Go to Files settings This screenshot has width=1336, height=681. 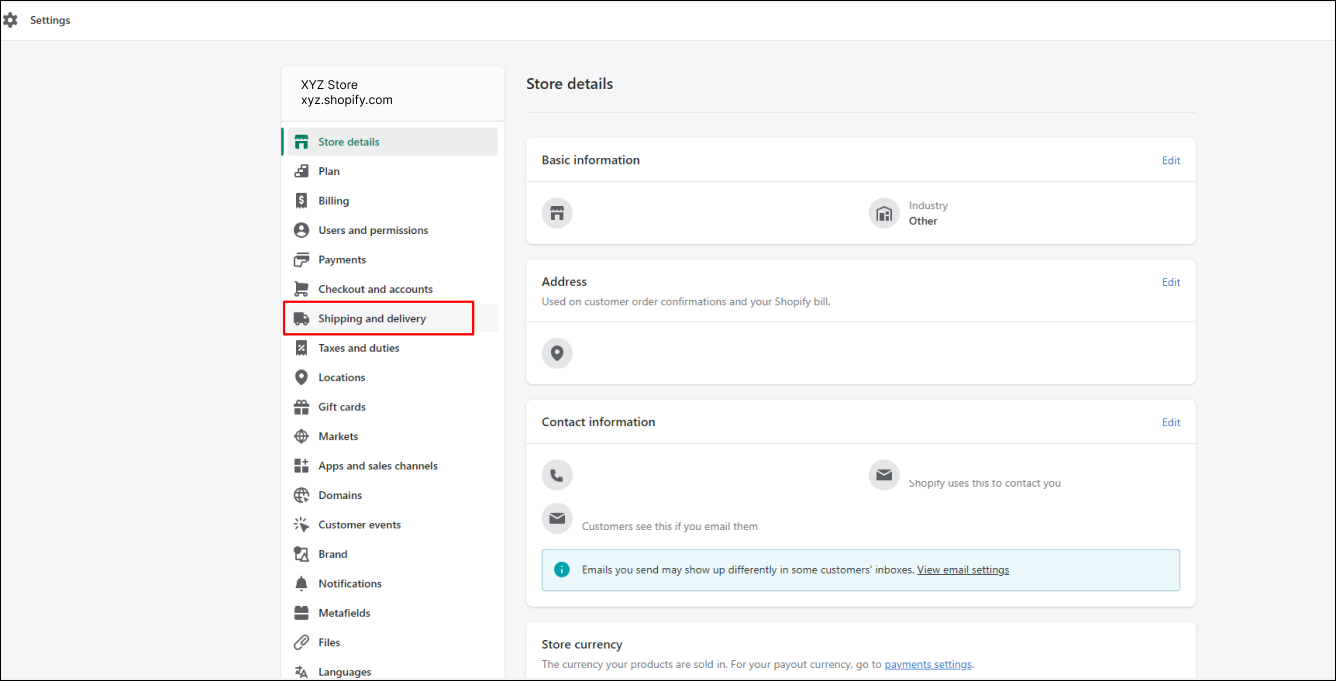point(390,643)
